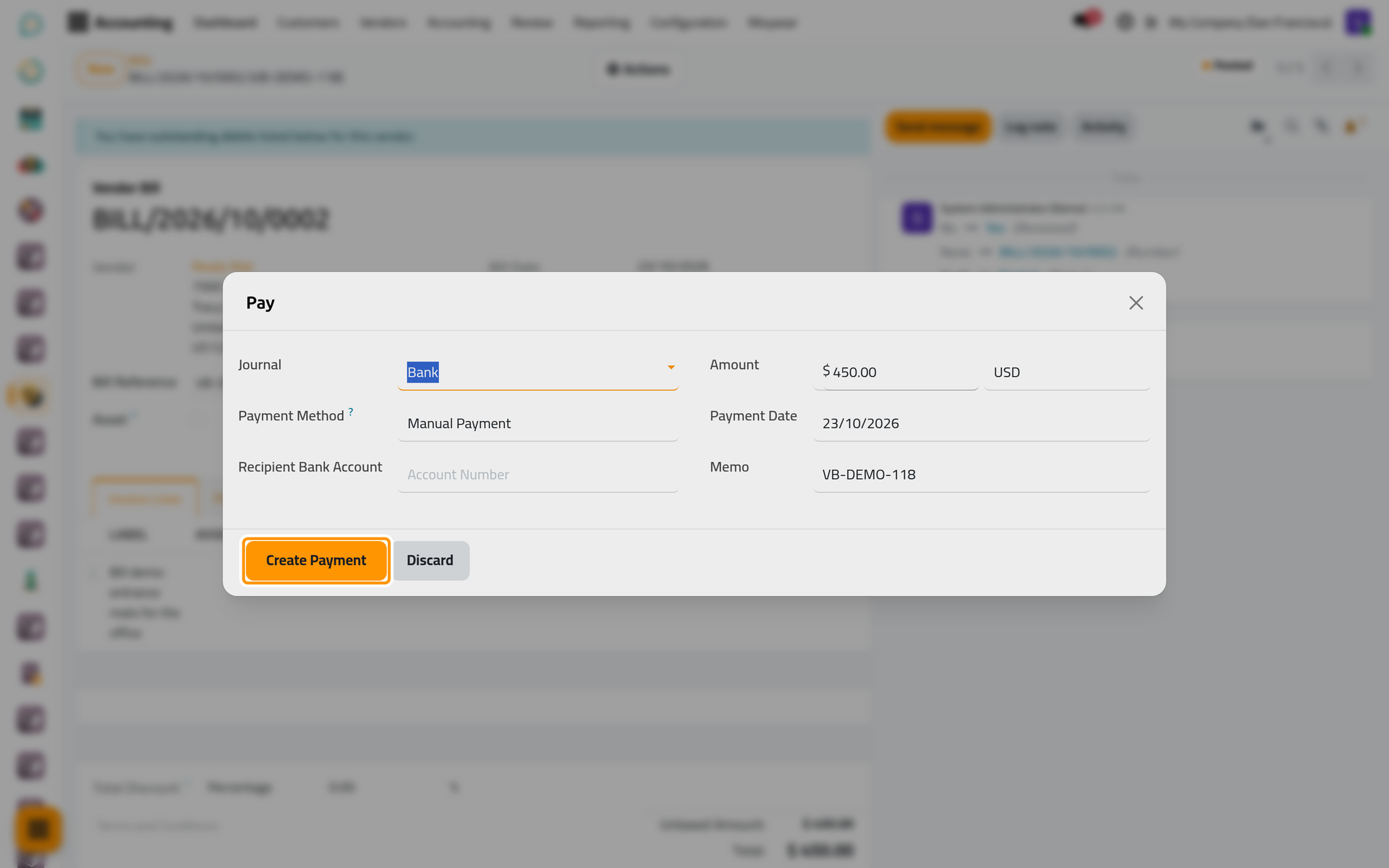Edit the Memo field VB-DEMO-118
The image size is (1389, 868).
tap(981, 475)
